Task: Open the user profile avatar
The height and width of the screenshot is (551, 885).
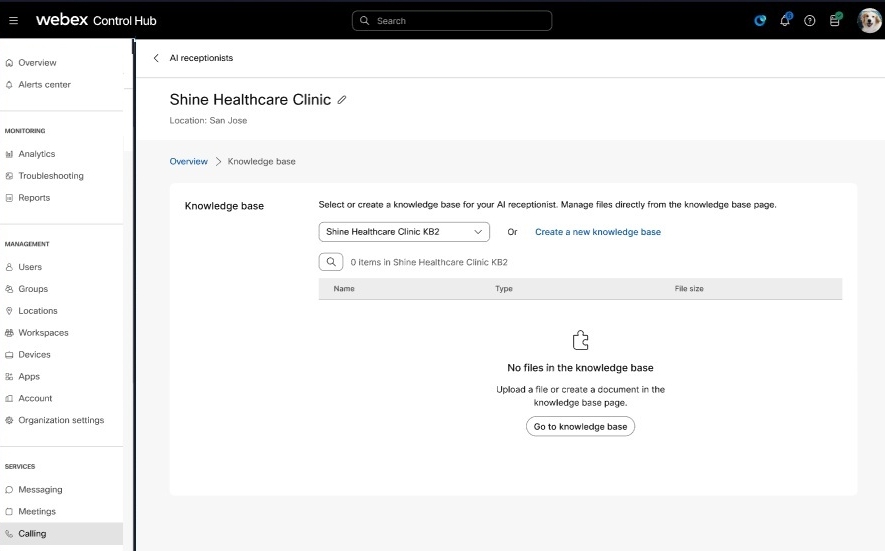Action: (869, 21)
